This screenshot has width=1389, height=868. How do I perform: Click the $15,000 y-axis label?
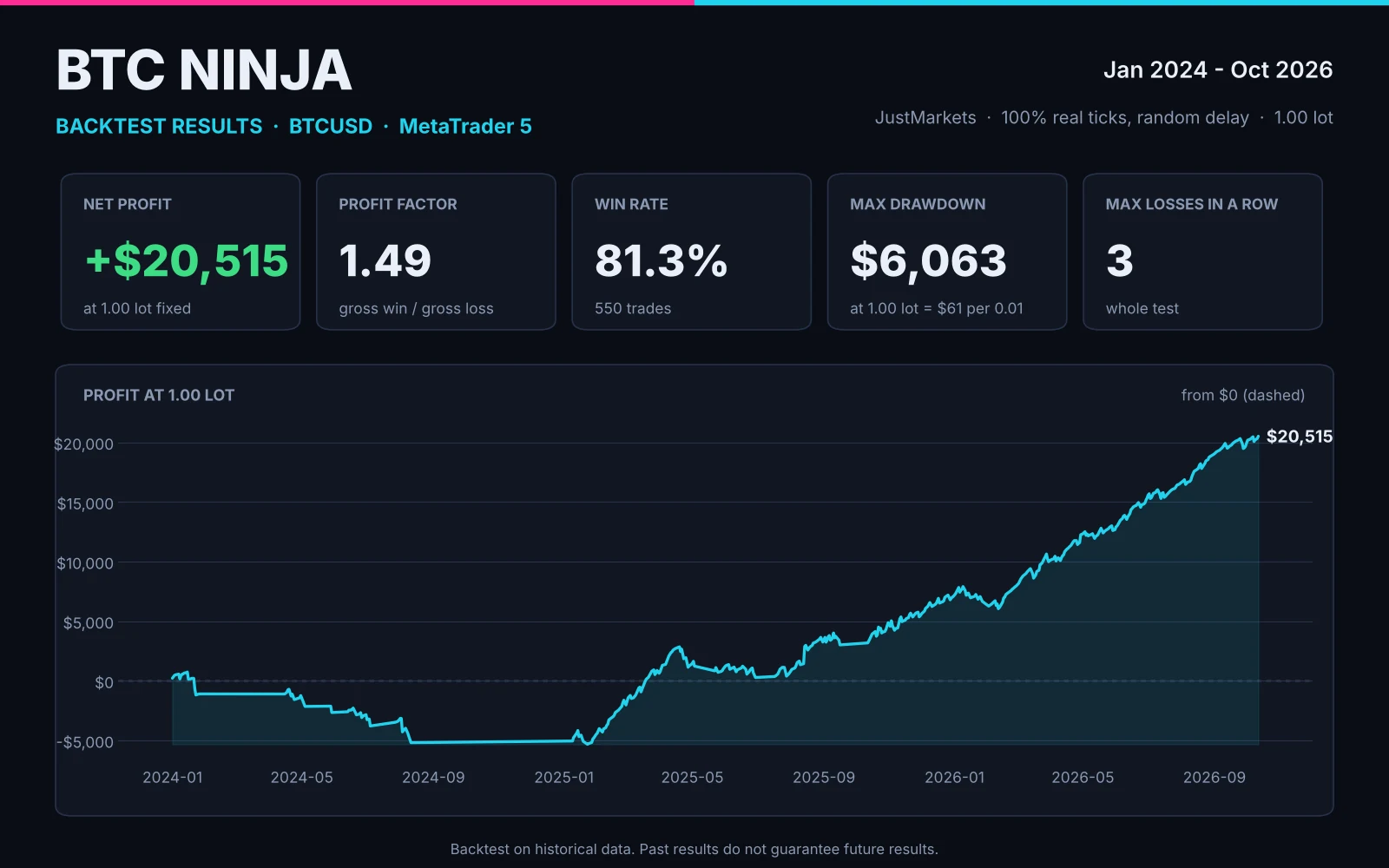(85, 503)
